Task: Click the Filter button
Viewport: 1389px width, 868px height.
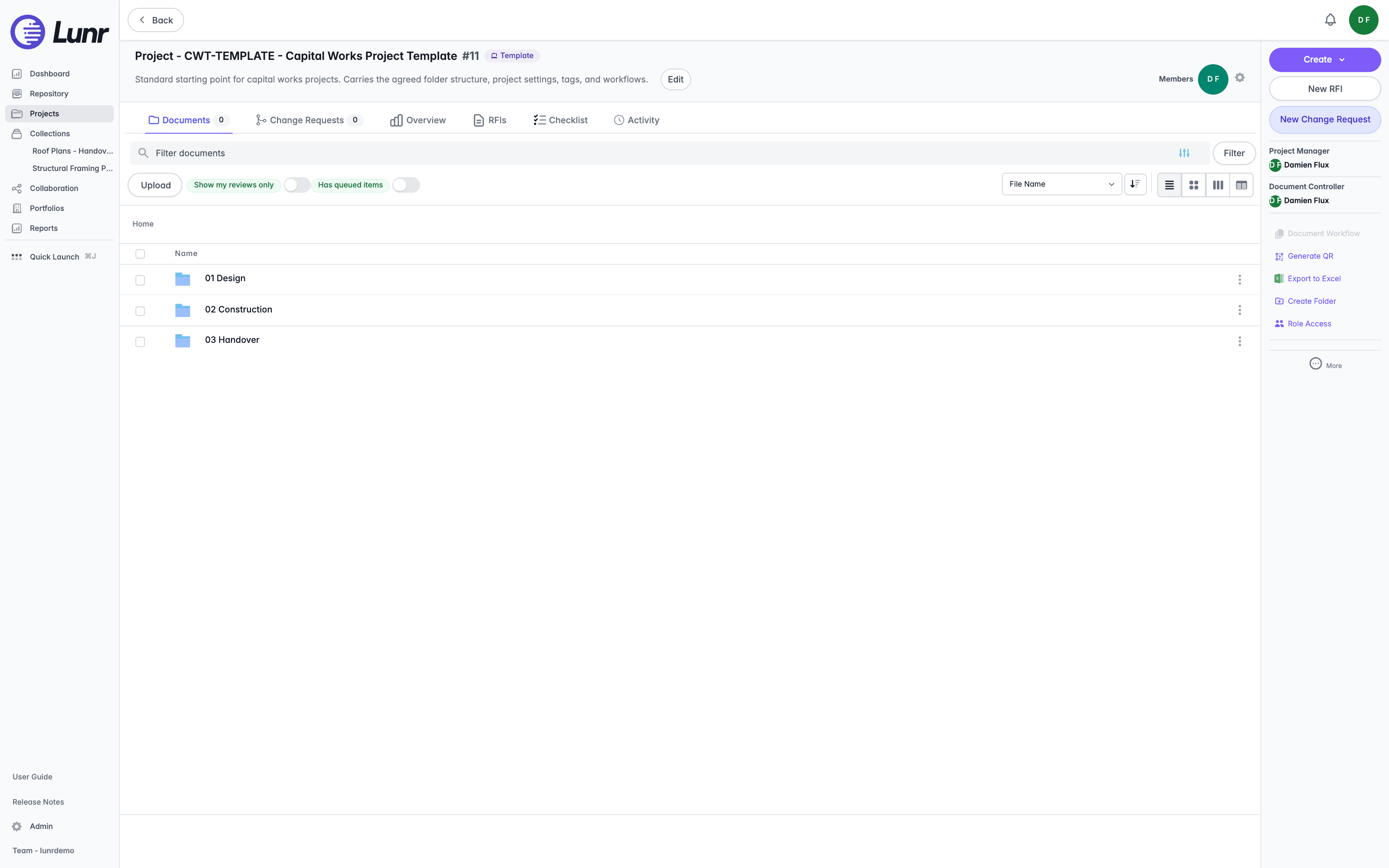Action: [x=1234, y=153]
